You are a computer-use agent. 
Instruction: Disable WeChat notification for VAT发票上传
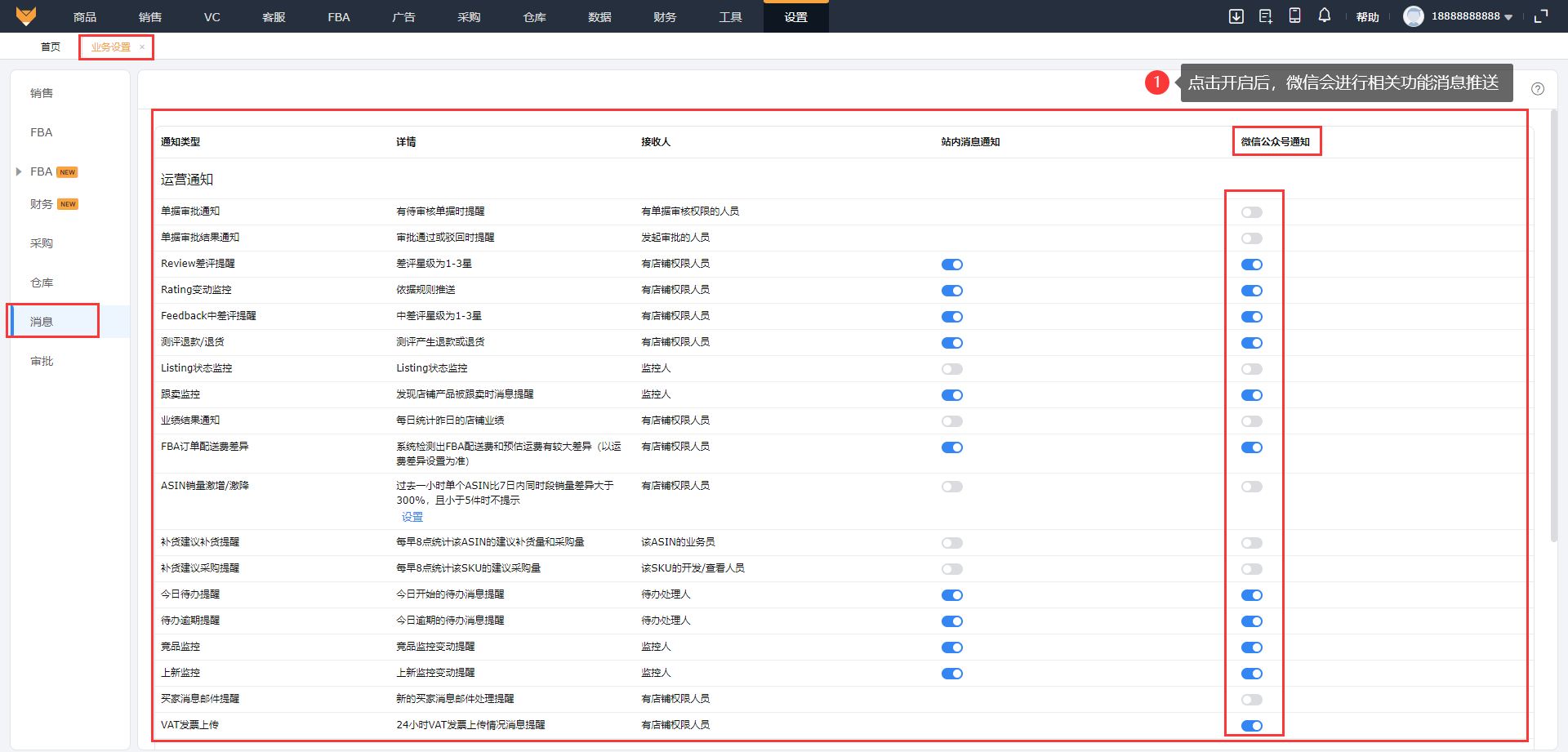(1251, 726)
